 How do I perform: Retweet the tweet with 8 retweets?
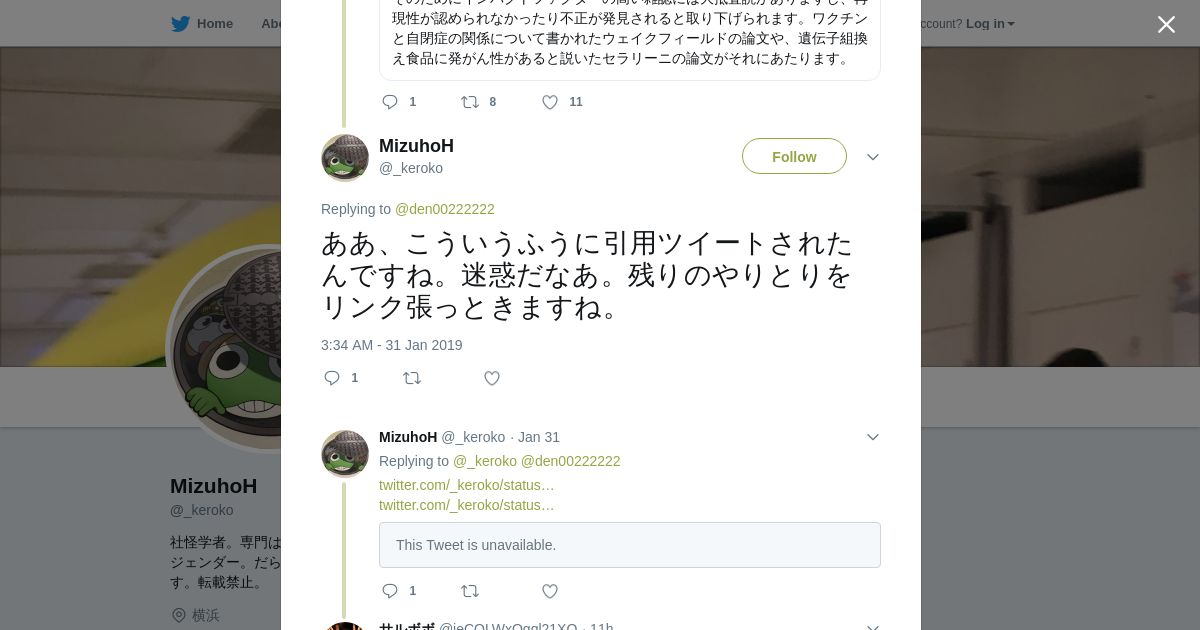[x=470, y=102]
